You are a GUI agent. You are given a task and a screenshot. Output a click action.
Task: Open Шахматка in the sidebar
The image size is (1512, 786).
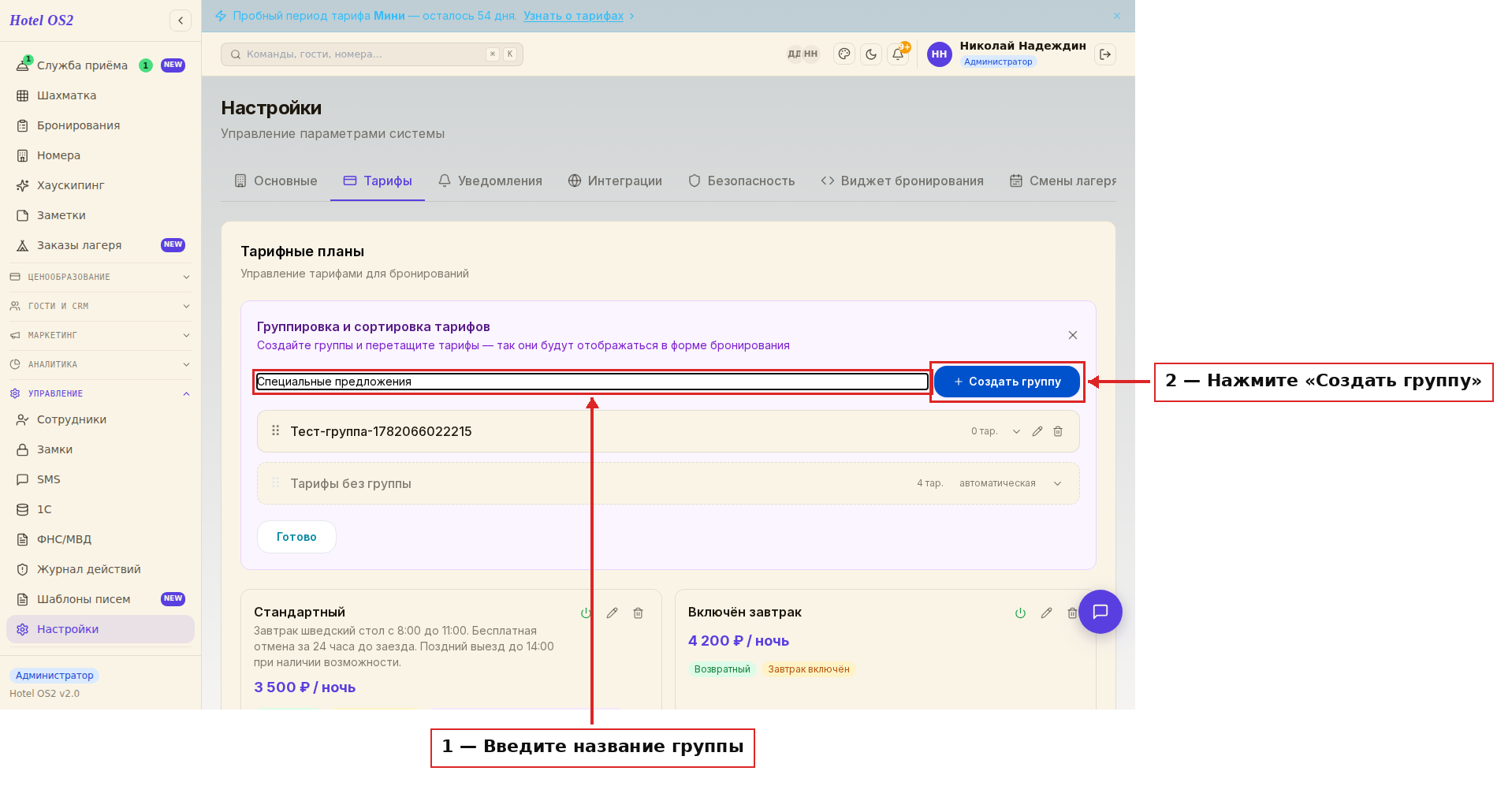tap(100, 95)
